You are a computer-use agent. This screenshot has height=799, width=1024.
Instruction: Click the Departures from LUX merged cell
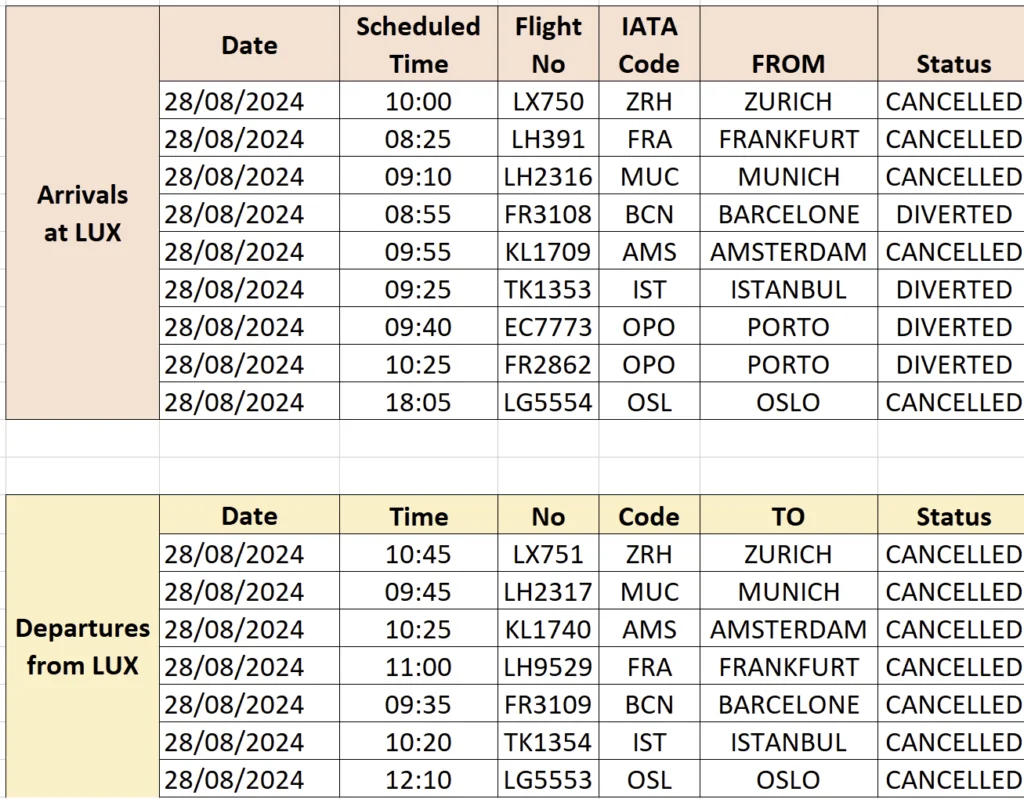82,646
